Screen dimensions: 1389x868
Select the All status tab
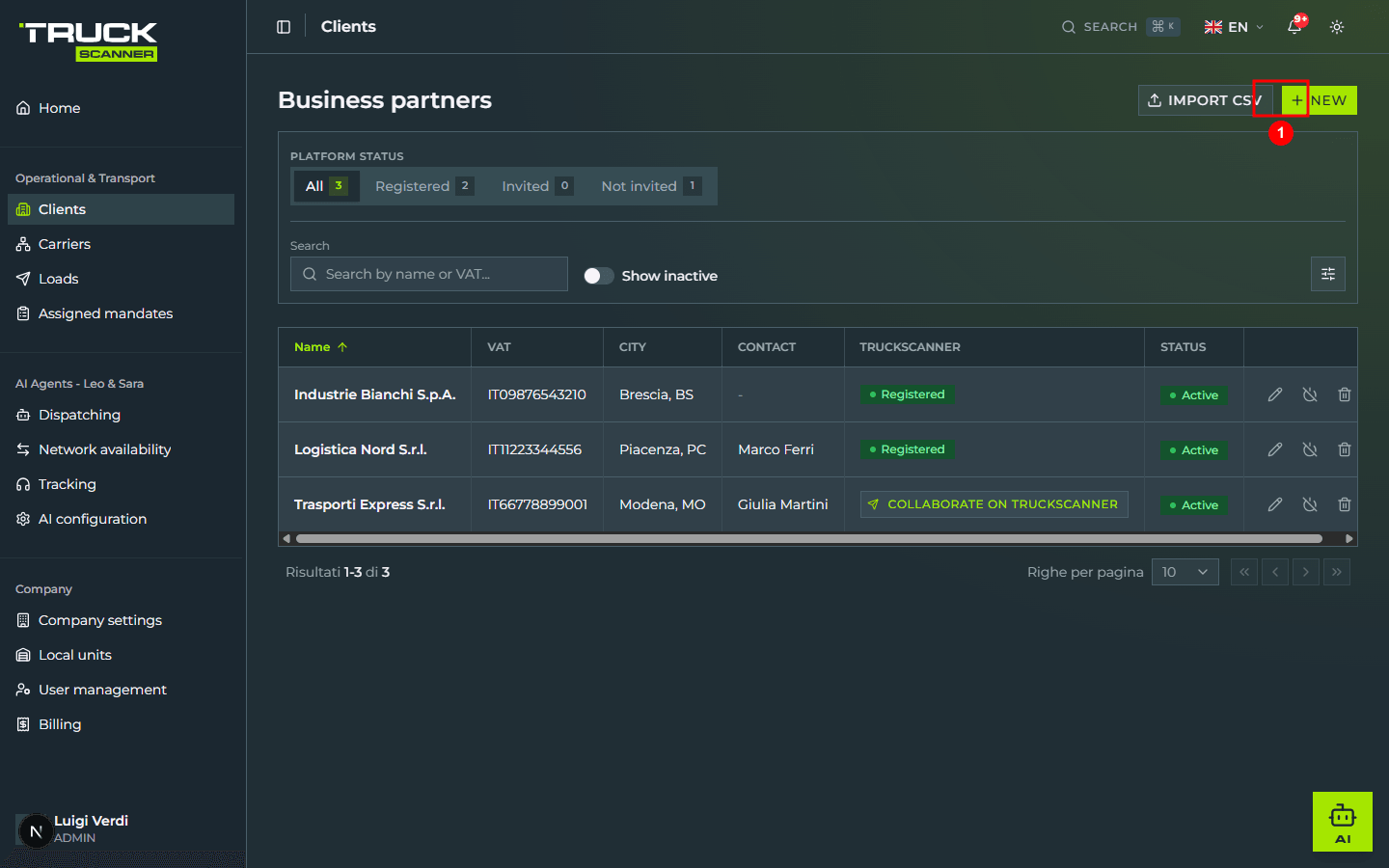[327, 186]
